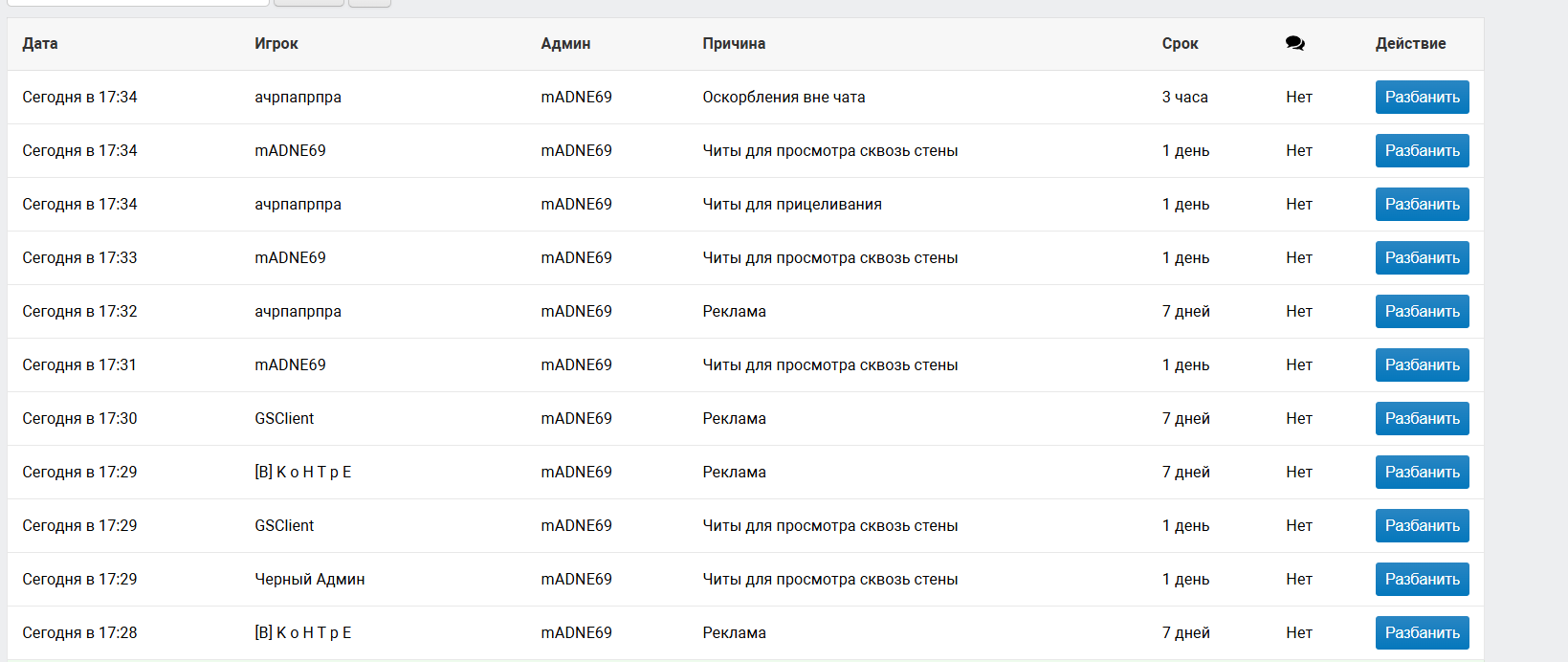This screenshot has height=662, width=1568.
Task: Select the reason text Читы для прицеливания
Action: (x=792, y=204)
